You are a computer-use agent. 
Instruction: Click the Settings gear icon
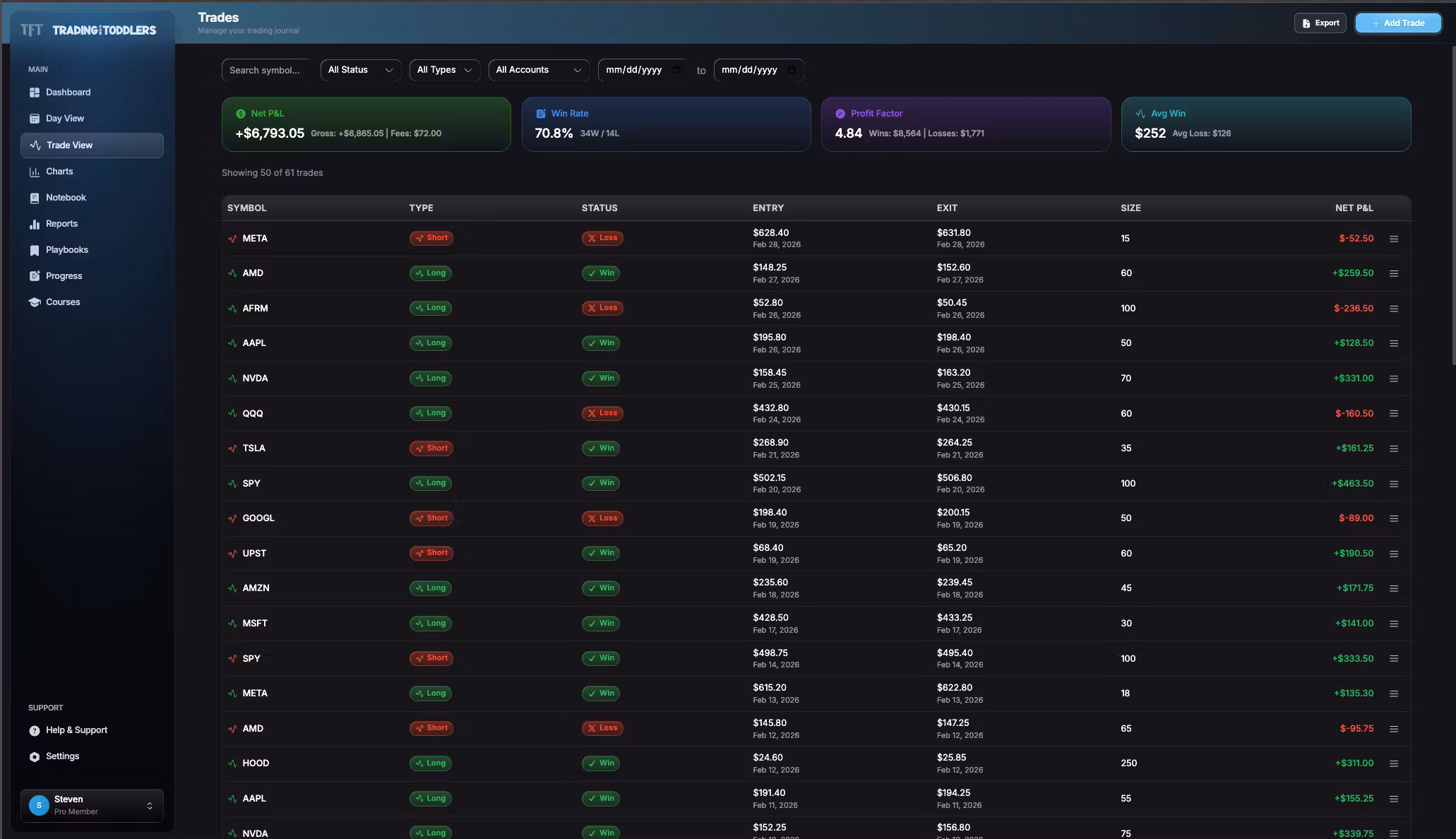(34, 756)
